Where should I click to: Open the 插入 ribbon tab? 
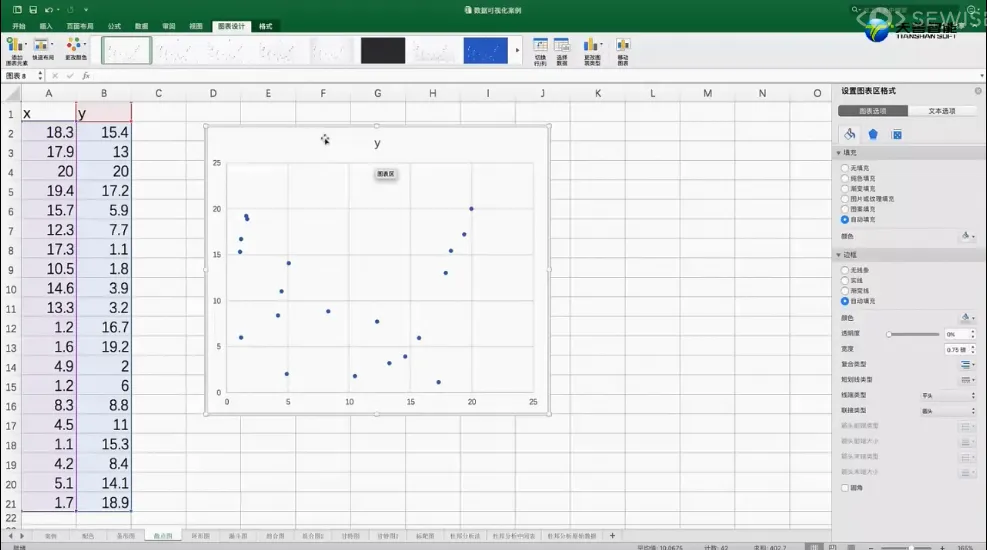[46, 26]
